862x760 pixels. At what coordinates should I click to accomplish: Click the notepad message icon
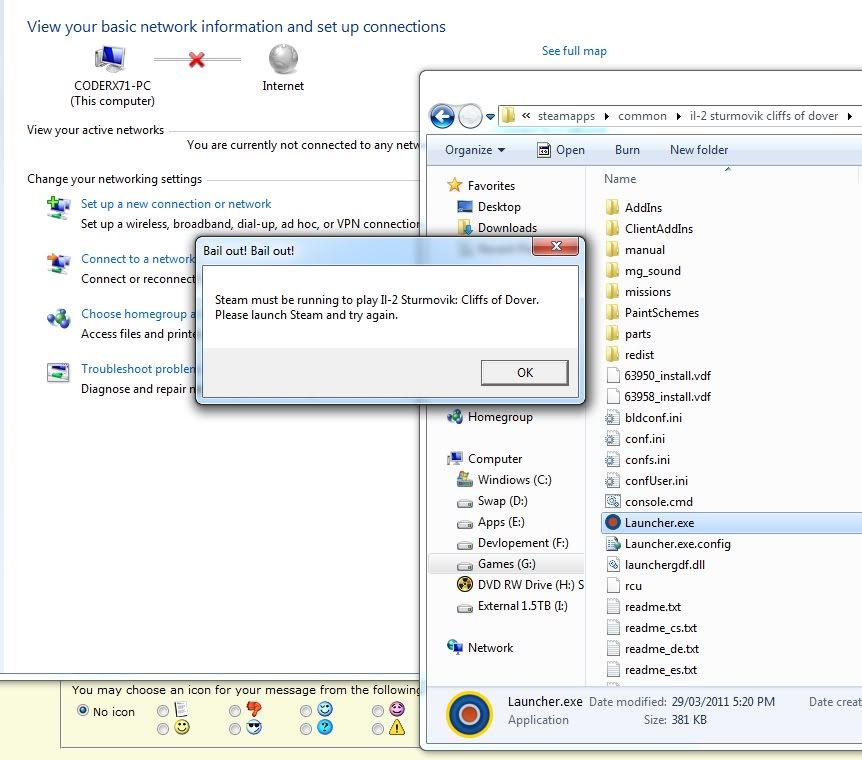[x=181, y=709]
